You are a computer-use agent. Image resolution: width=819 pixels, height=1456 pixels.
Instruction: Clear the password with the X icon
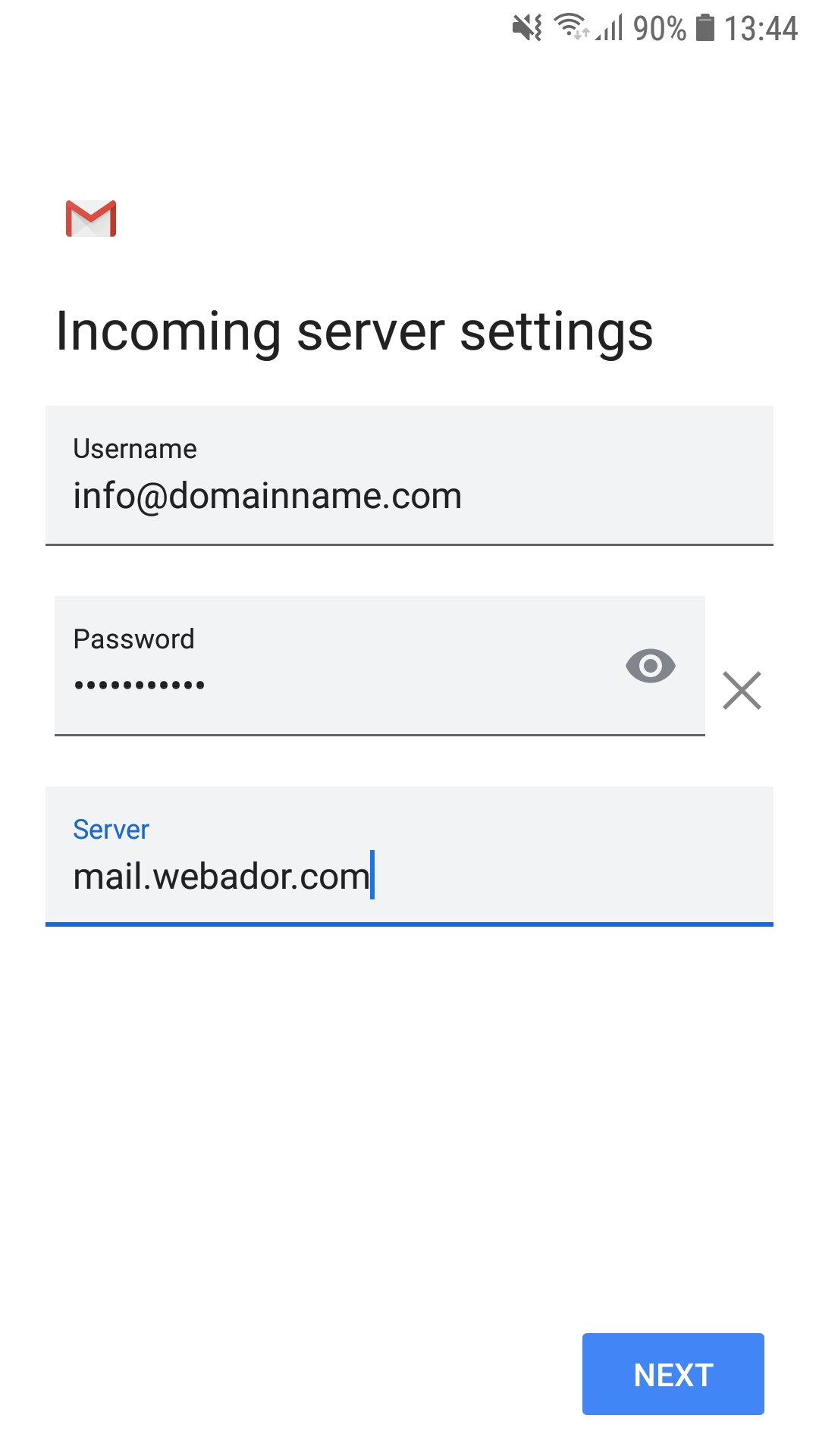742,690
